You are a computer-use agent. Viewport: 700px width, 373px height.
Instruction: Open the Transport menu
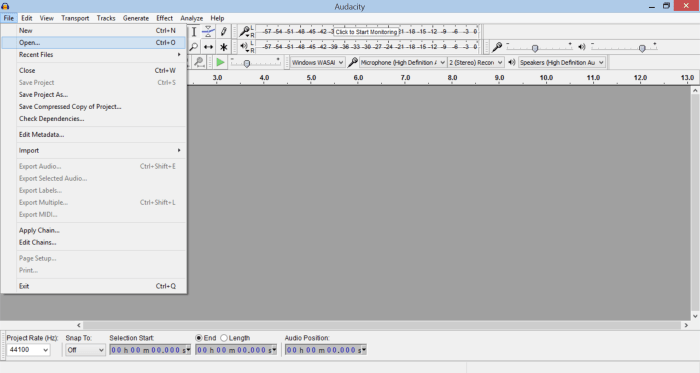coord(75,18)
